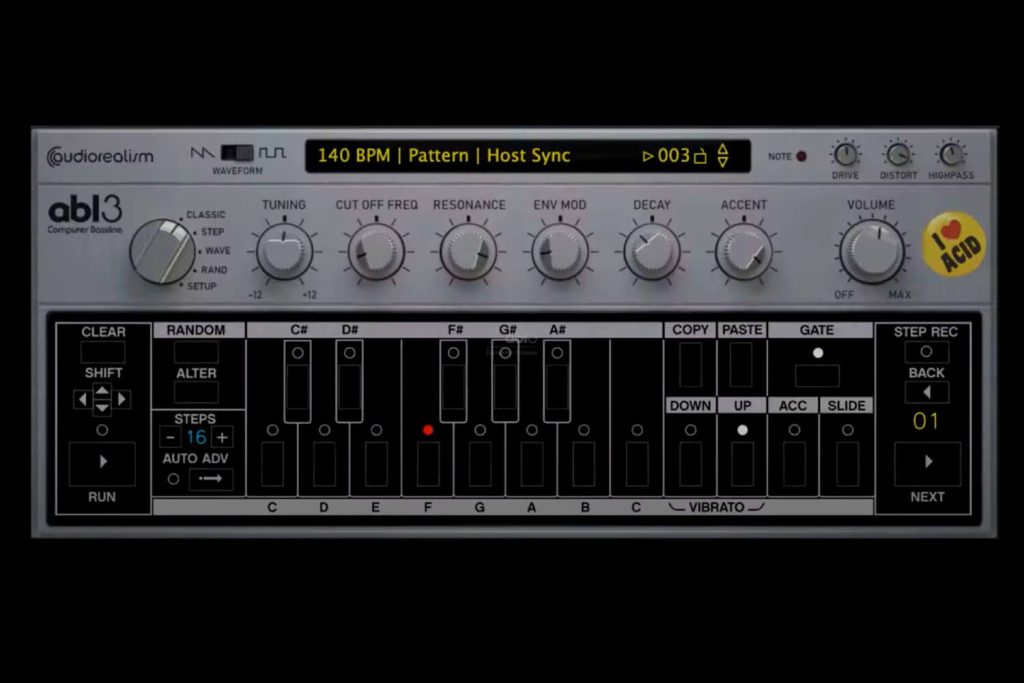Click the G white key
Viewport: 1024px width, 683px height.
[x=480, y=464]
